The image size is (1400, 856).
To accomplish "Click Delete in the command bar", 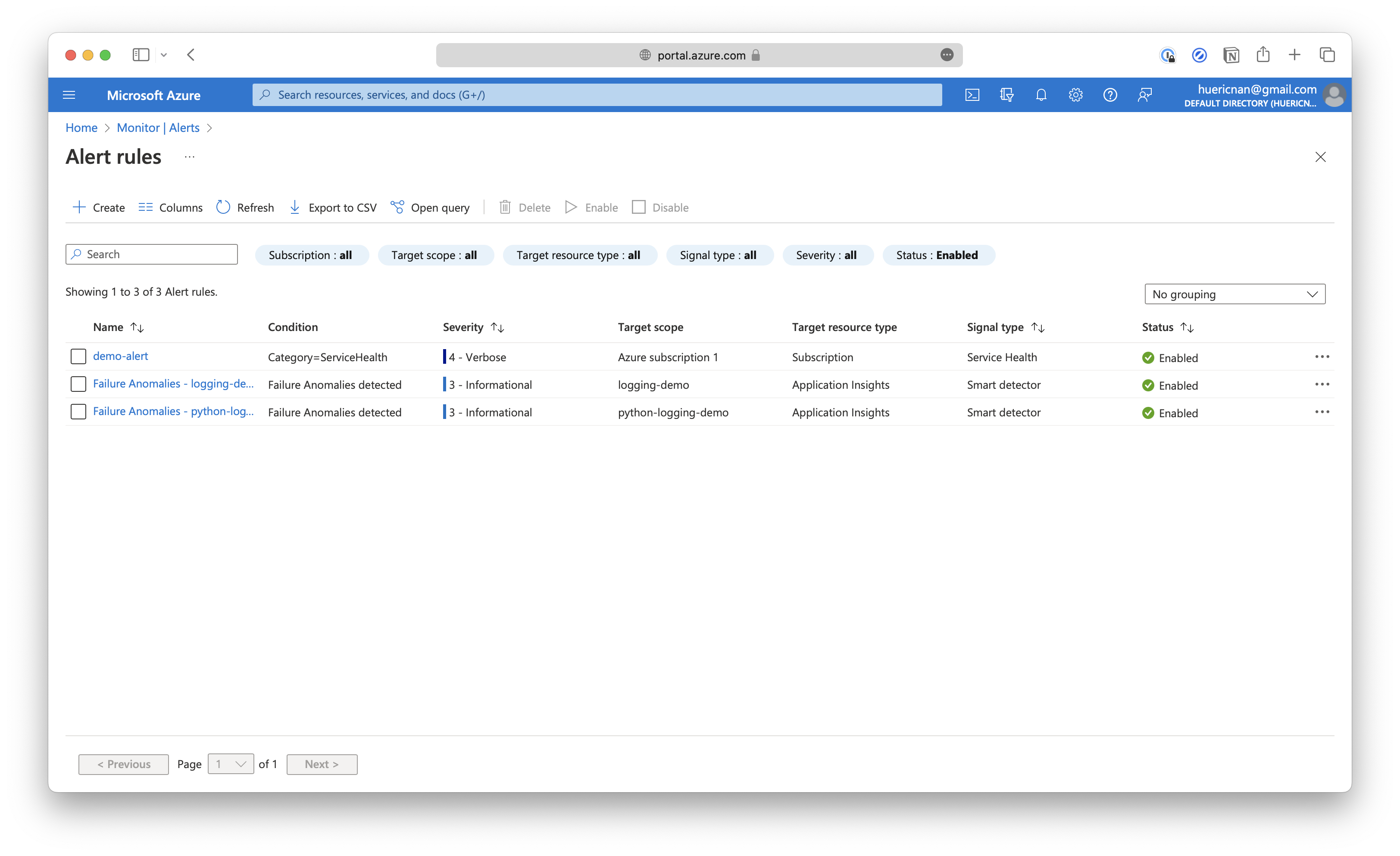I will (525, 207).
